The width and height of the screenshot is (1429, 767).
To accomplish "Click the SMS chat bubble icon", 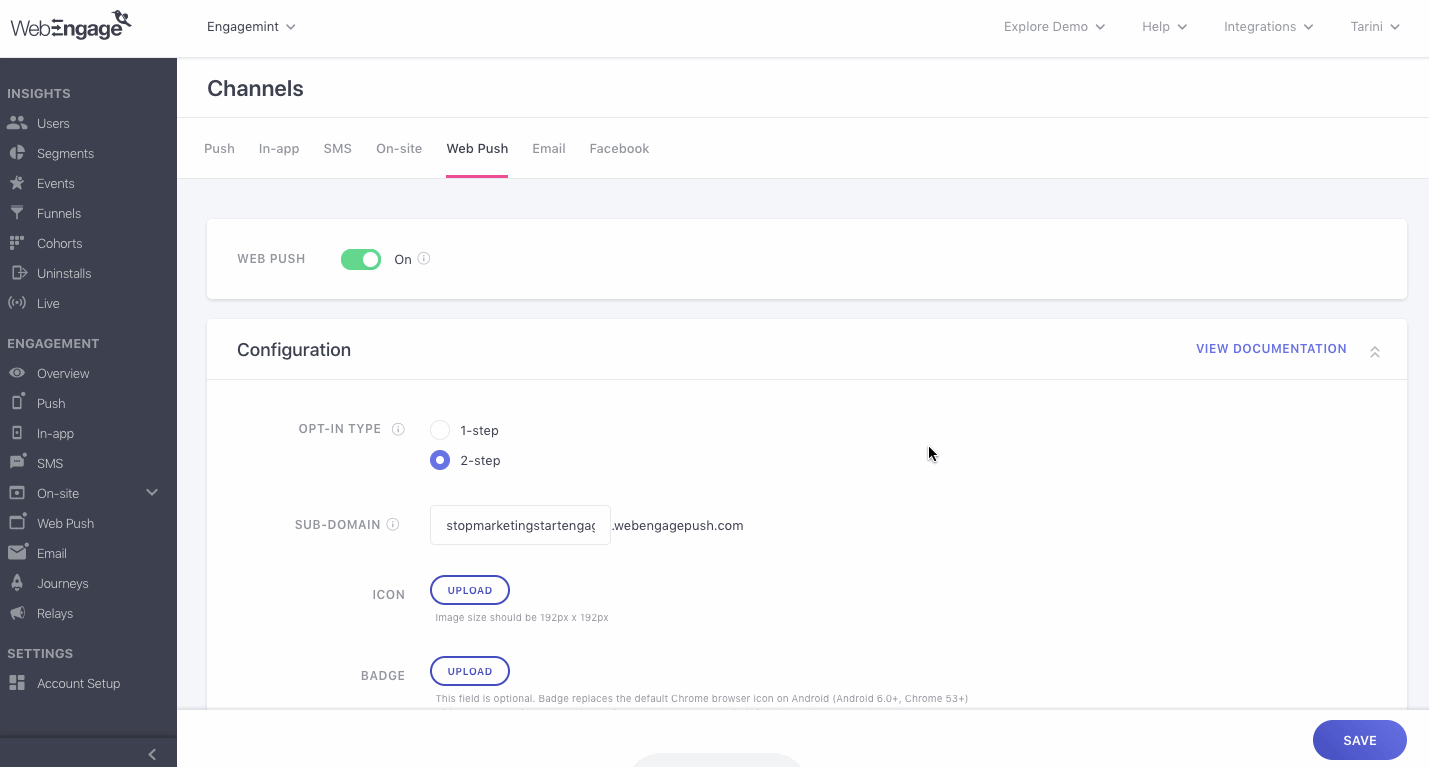I will 17,462.
